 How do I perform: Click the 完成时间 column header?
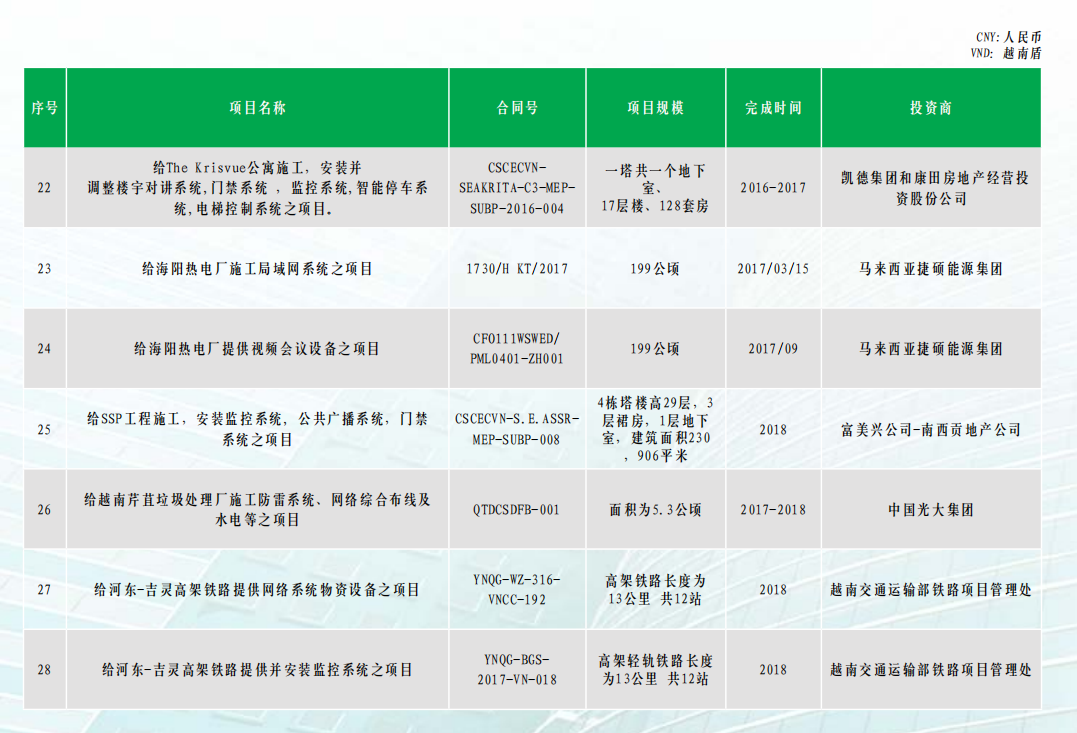773,108
